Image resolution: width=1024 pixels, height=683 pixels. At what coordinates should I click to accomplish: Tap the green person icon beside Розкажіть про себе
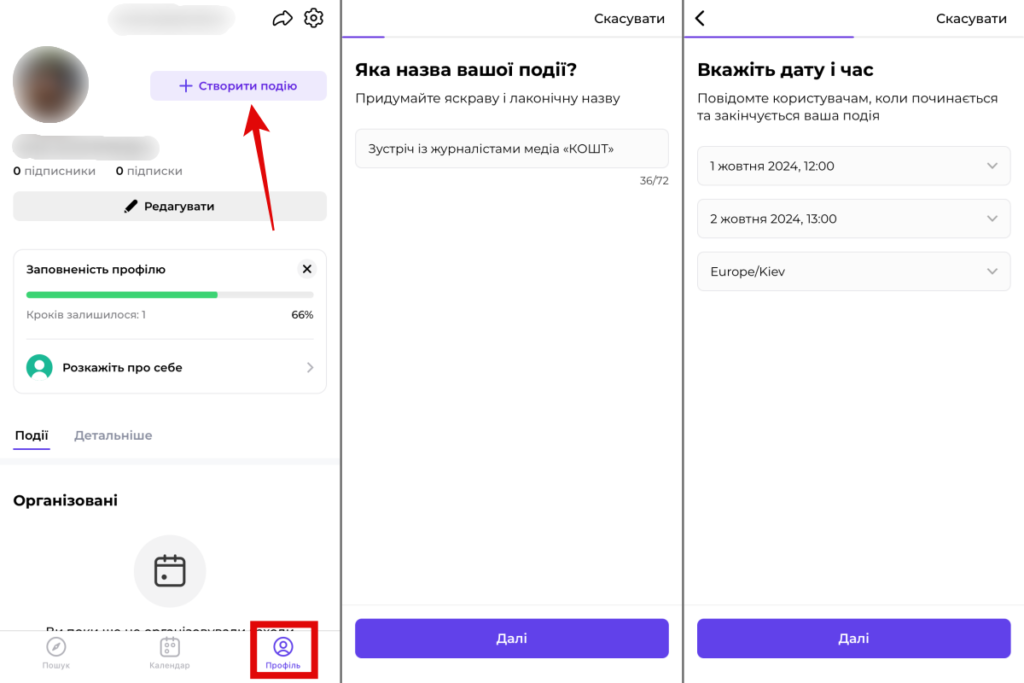40,367
